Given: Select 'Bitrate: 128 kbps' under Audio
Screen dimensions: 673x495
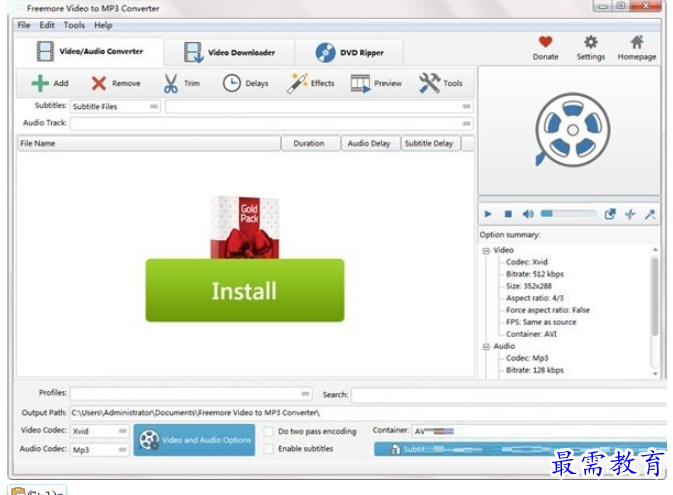Looking at the screenshot, I should point(535,370).
